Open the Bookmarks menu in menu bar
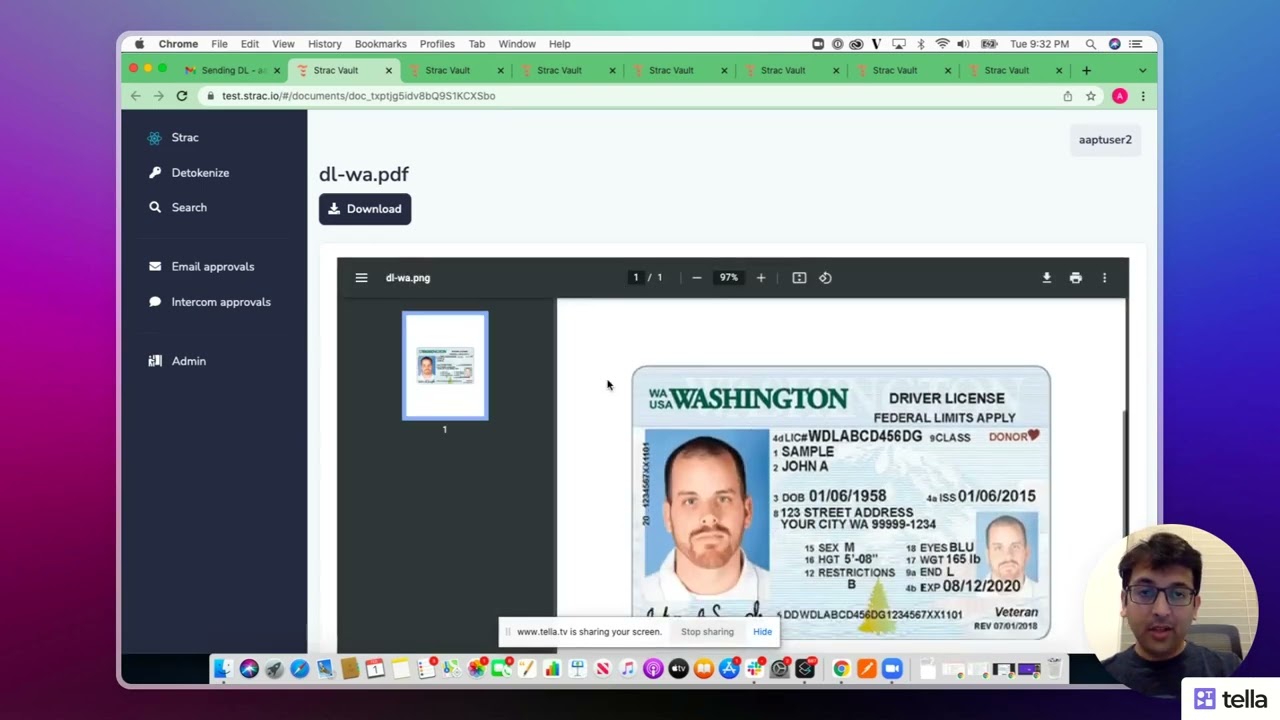This screenshot has width=1280, height=720. pos(380,44)
